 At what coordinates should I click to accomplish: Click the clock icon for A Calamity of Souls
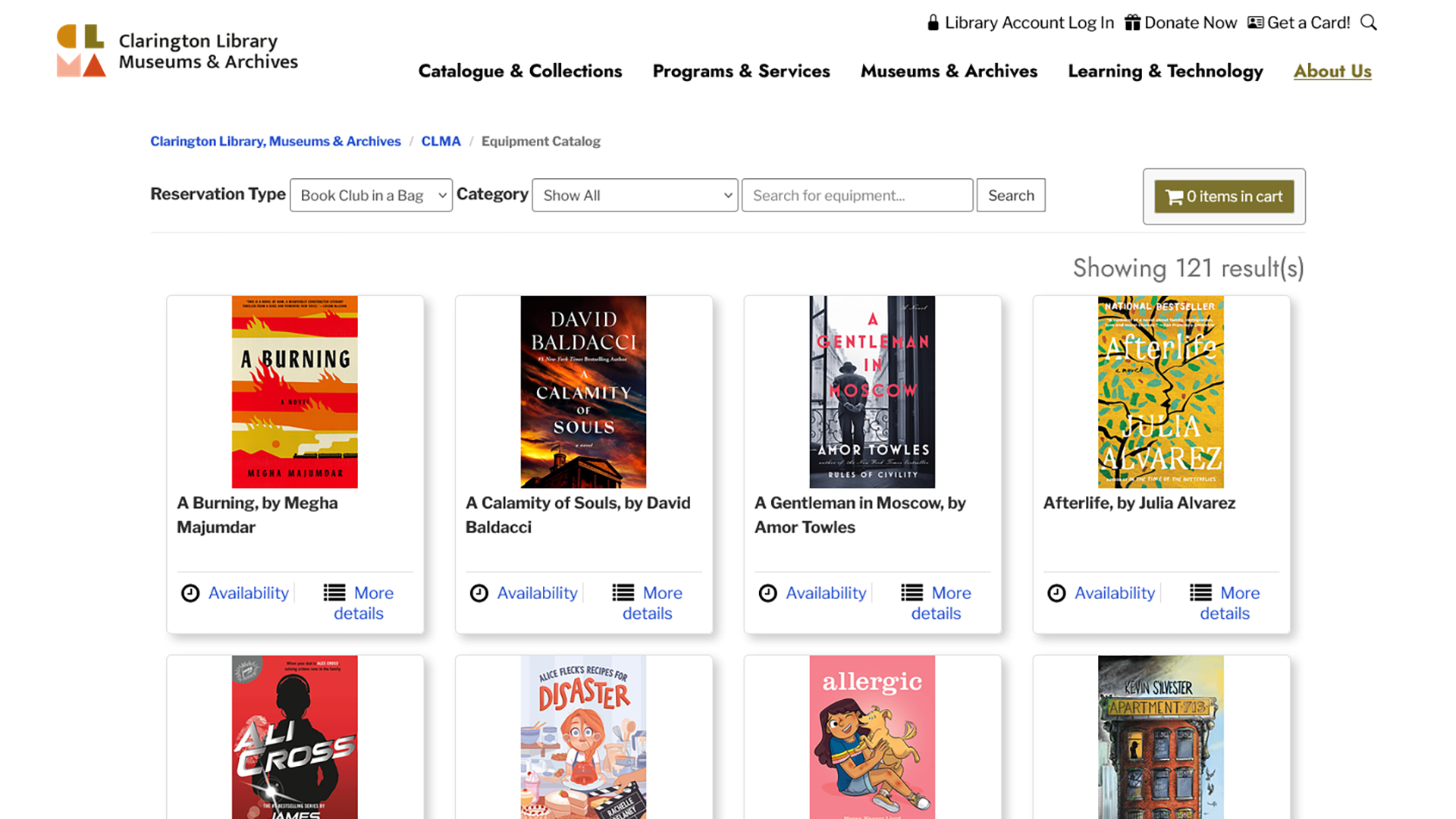click(x=479, y=593)
